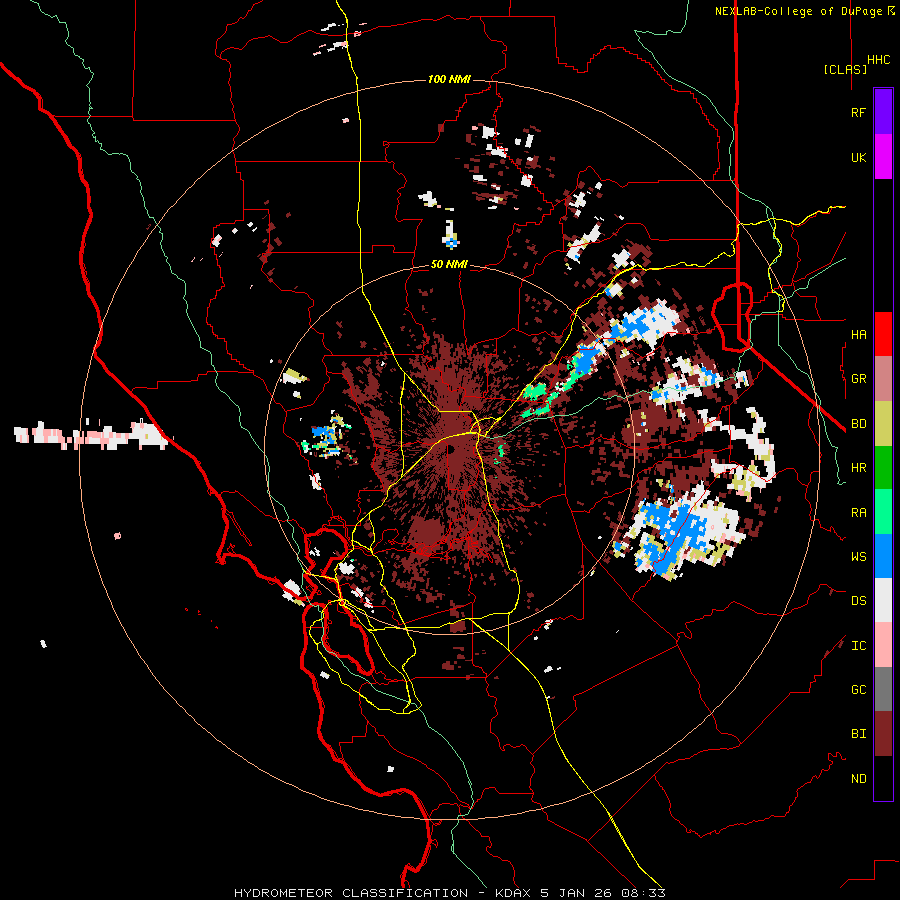Click the "[CLAS]" units label
This screenshot has width=900, height=900.
coord(845,69)
